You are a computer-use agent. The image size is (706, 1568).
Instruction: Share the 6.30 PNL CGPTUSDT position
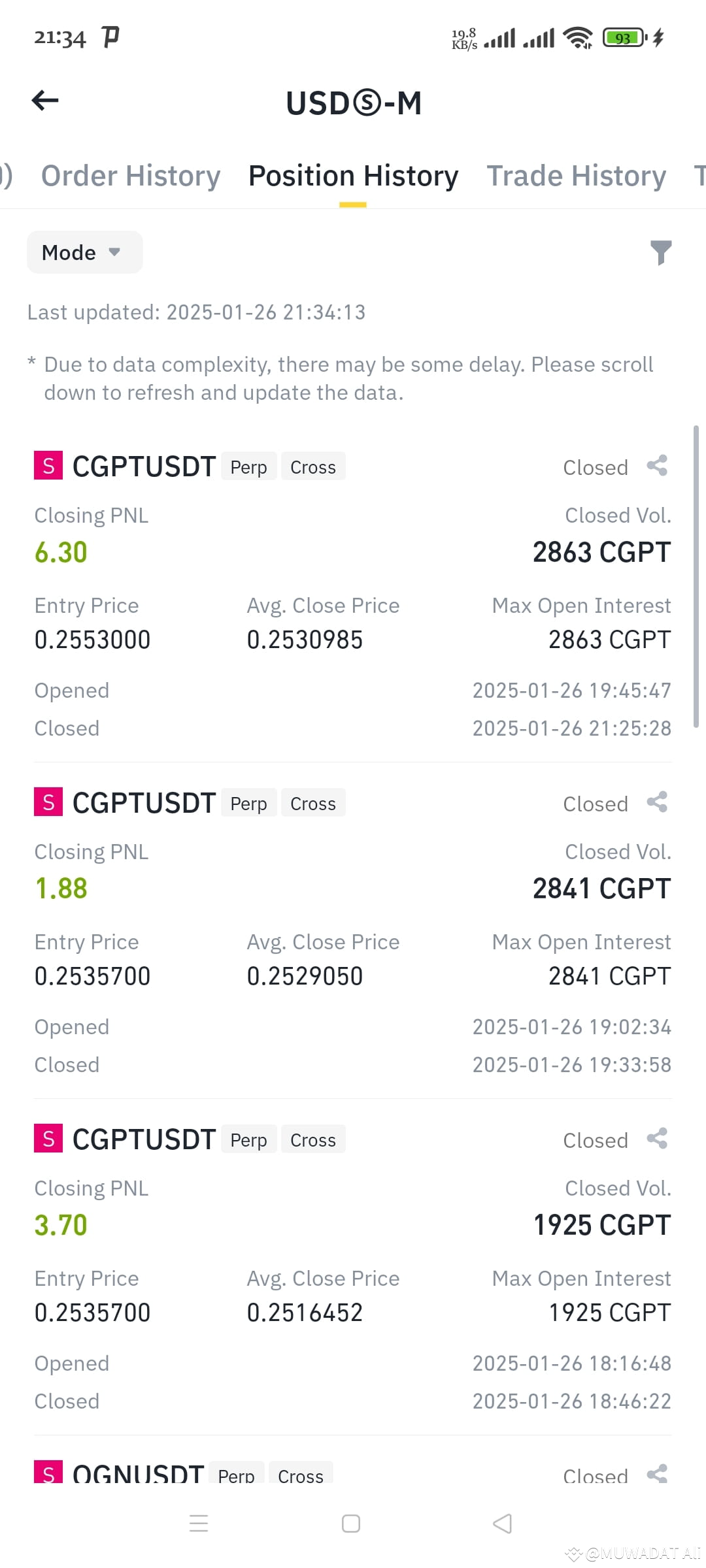tap(657, 466)
